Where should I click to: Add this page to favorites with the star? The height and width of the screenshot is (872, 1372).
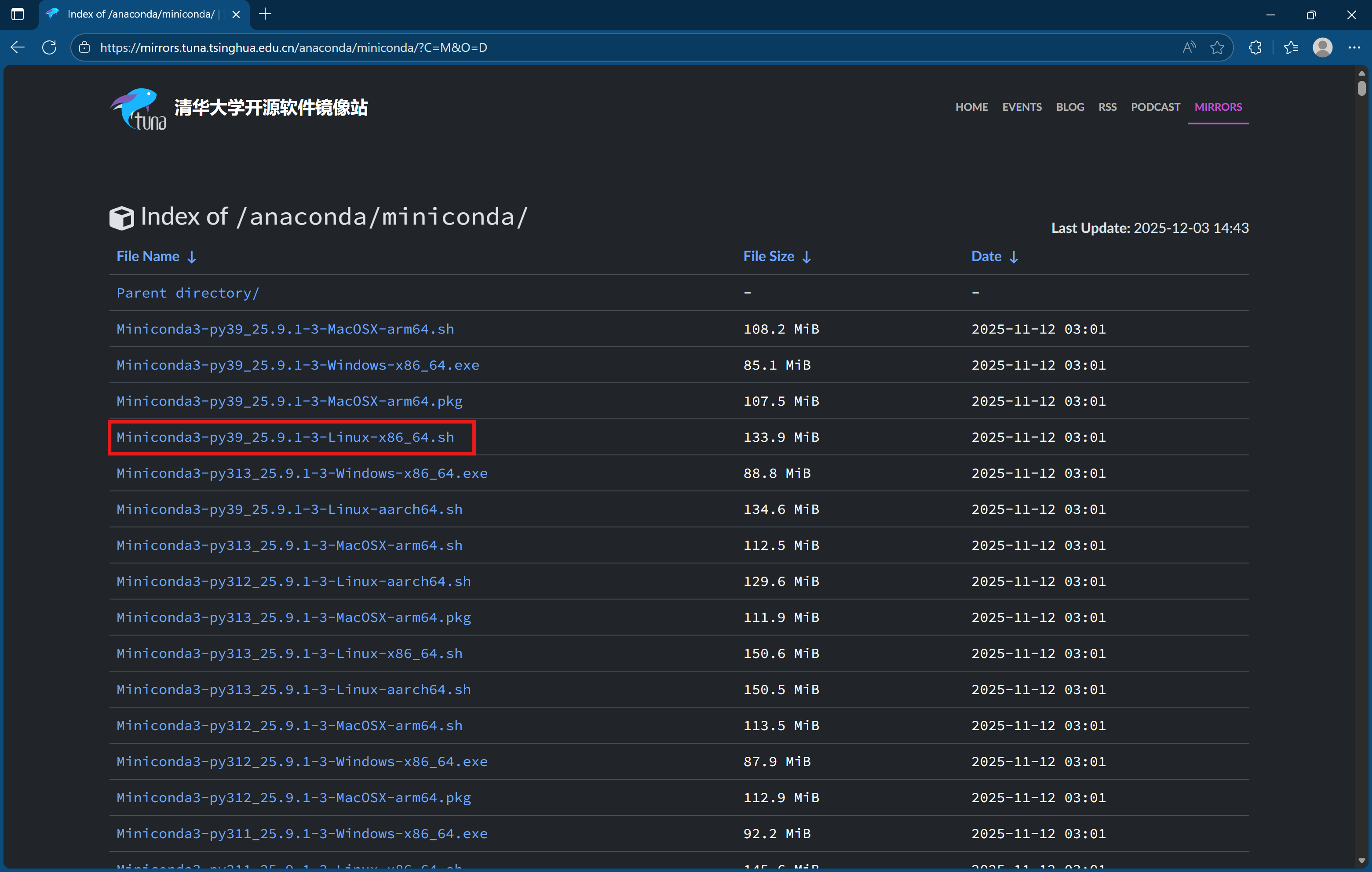tap(1218, 47)
